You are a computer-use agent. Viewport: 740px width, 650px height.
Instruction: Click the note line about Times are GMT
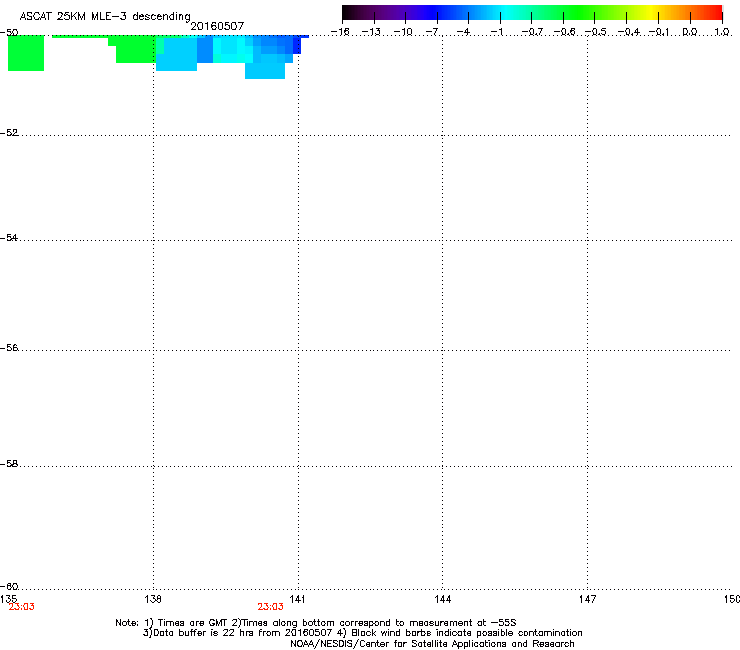click(x=316, y=623)
